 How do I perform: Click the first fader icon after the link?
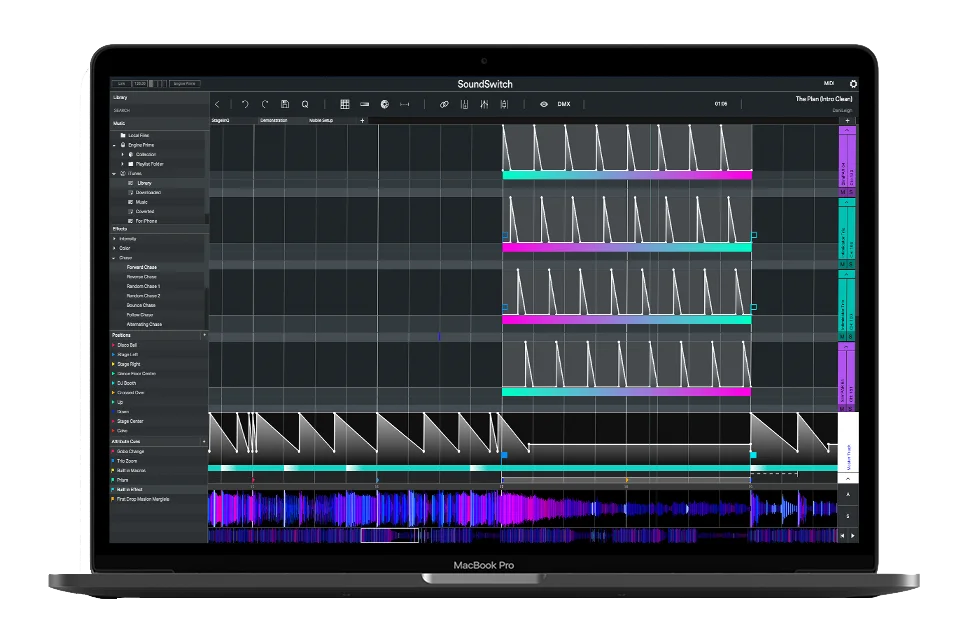464,104
